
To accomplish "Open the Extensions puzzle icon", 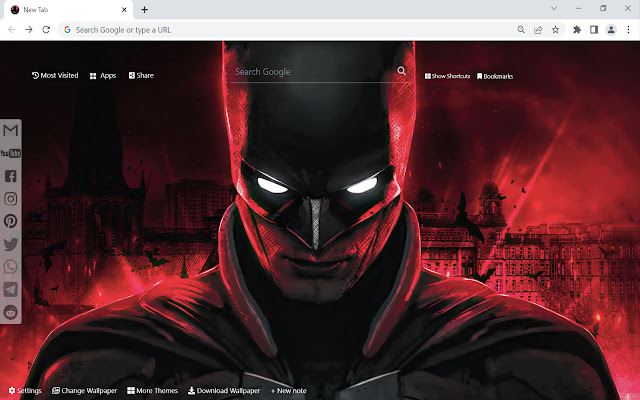I will pyautogui.click(x=577, y=30).
